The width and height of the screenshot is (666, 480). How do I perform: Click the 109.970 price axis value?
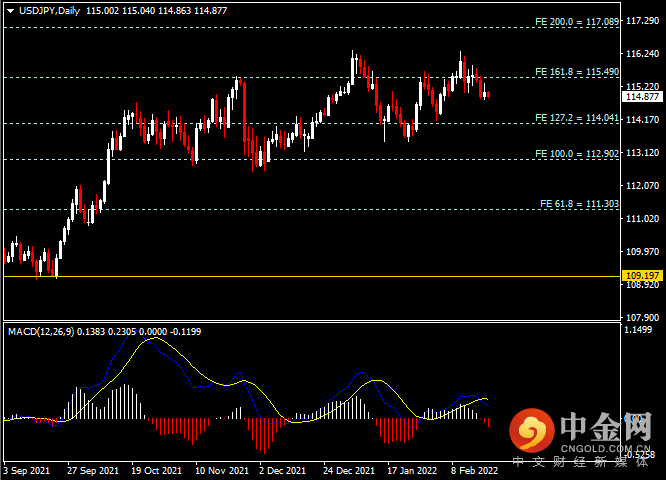click(x=643, y=251)
